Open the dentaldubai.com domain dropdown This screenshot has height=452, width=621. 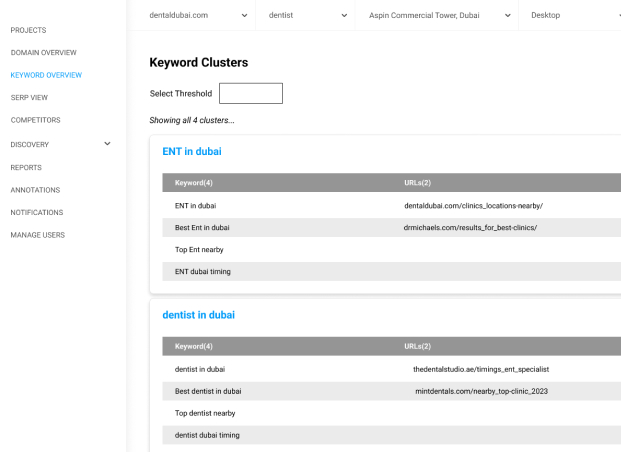[199, 15]
